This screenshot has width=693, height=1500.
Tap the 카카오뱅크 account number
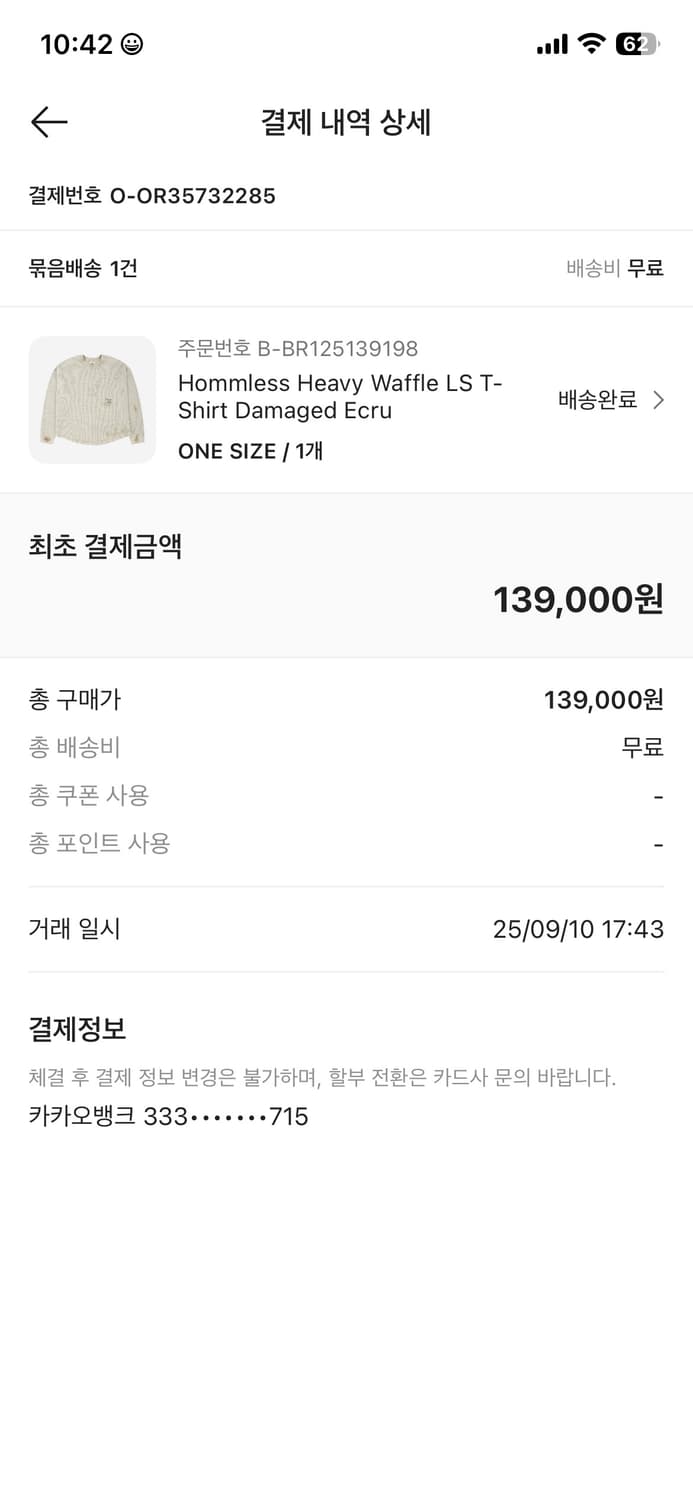point(168,1116)
